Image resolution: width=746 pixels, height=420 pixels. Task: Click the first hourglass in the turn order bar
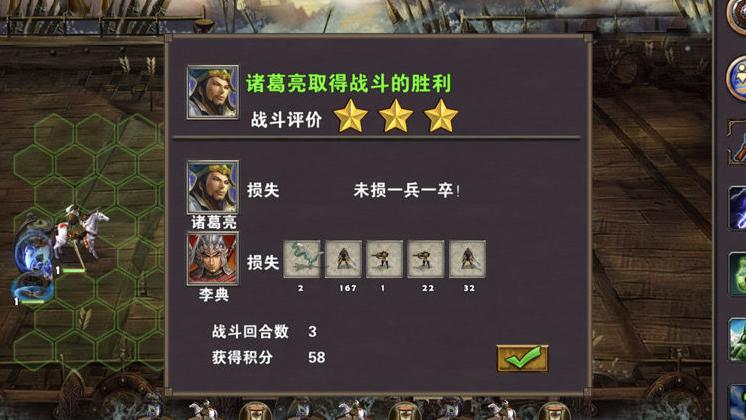tap(255, 411)
